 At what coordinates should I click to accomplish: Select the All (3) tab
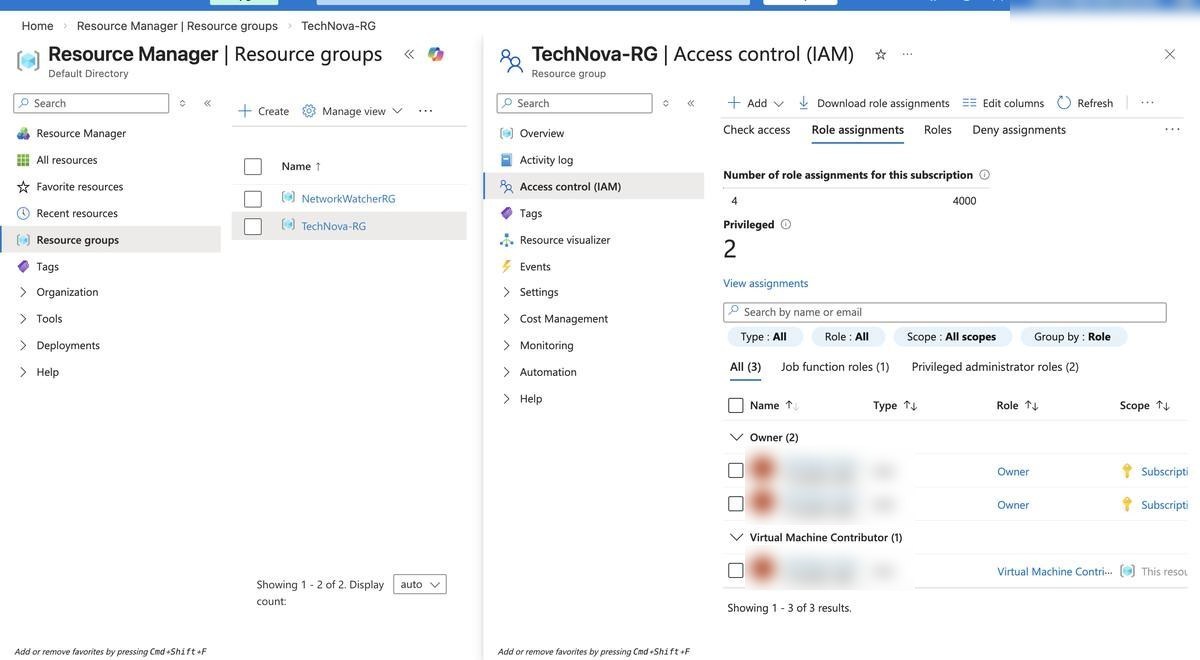coord(745,367)
